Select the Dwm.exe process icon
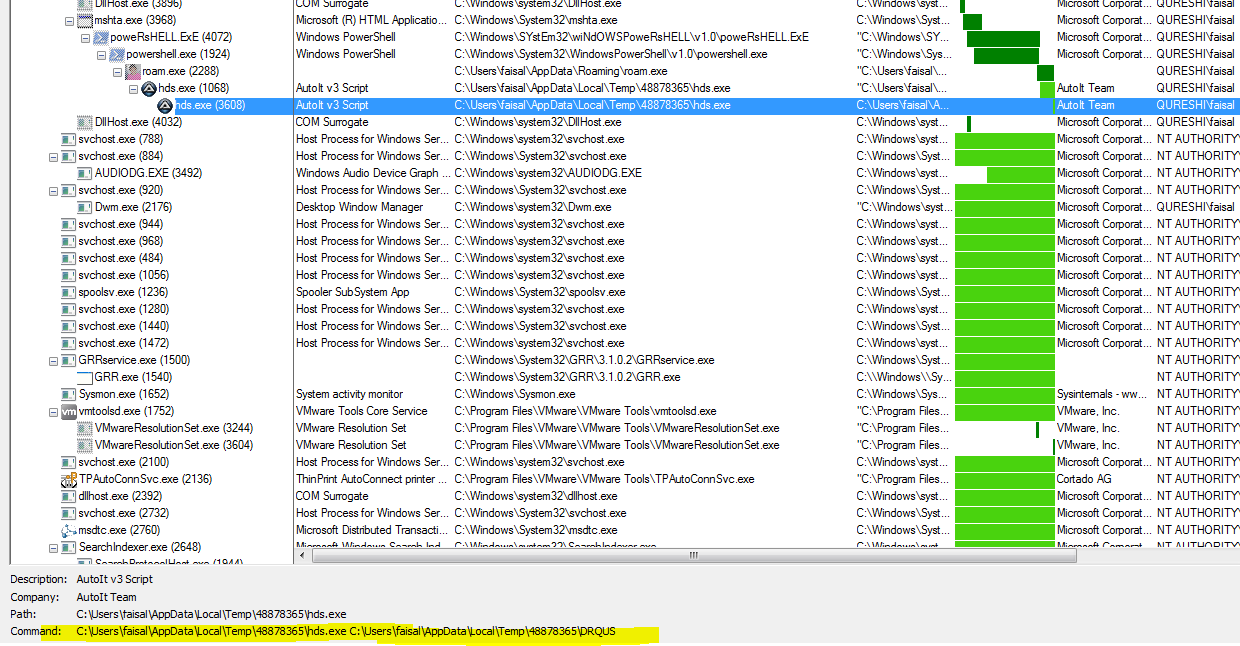The height and width of the screenshot is (646, 1240). pyautogui.click(x=83, y=207)
